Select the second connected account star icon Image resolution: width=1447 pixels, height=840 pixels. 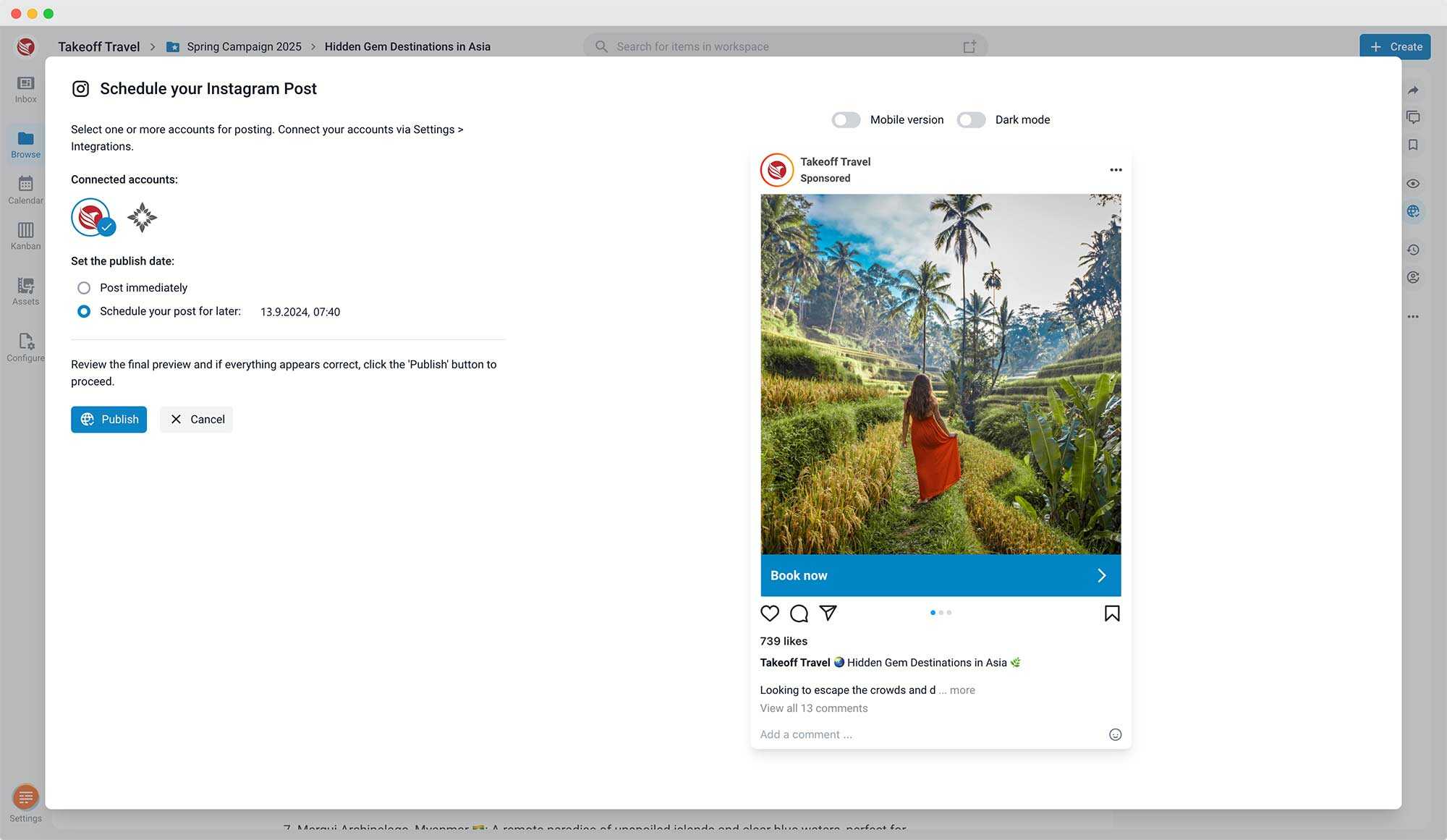click(x=142, y=217)
